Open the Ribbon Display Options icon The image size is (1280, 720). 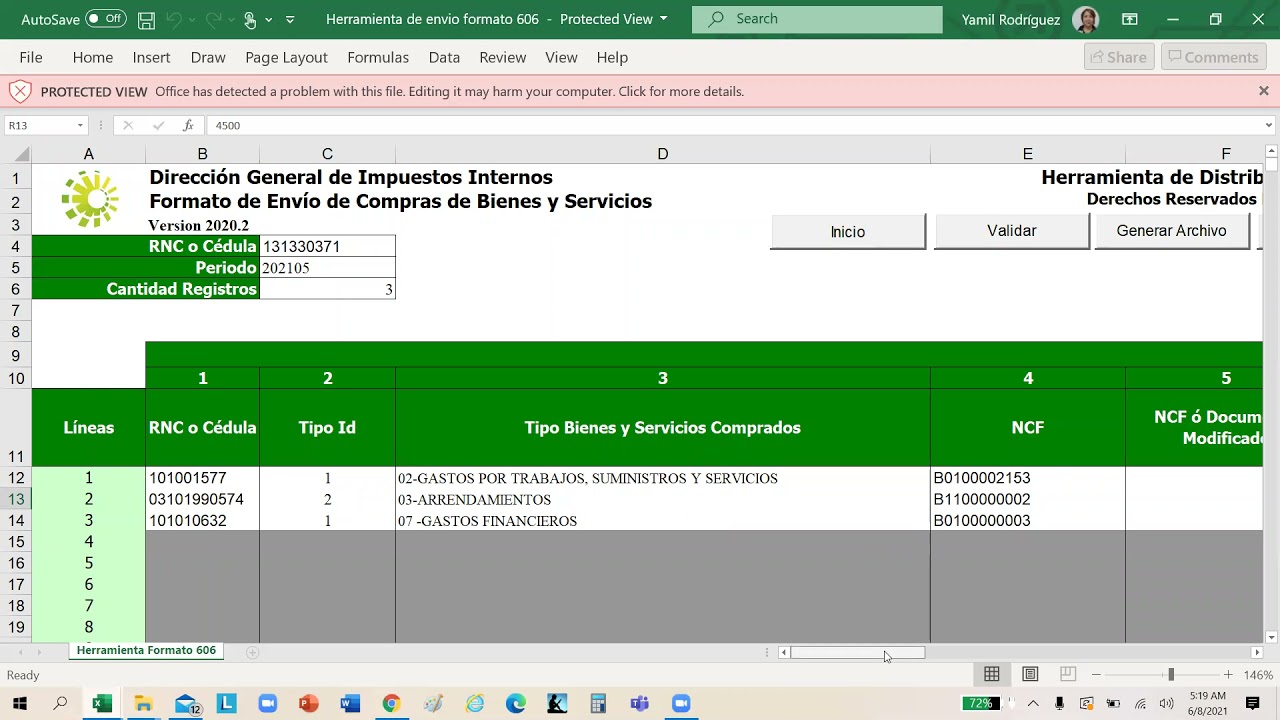tap(1130, 19)
